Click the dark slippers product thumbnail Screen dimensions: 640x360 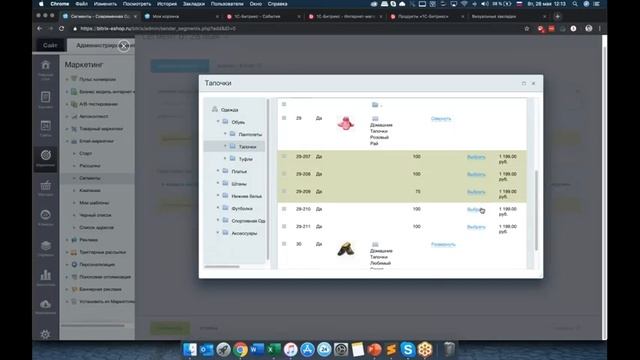(346, 249)
